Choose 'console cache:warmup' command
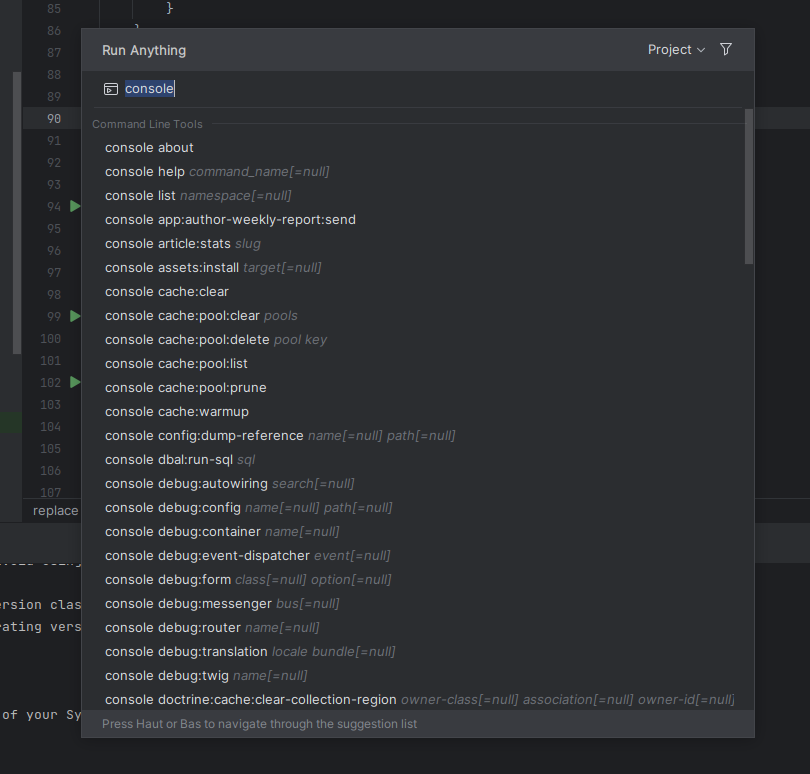 click(x=418, y=412)
